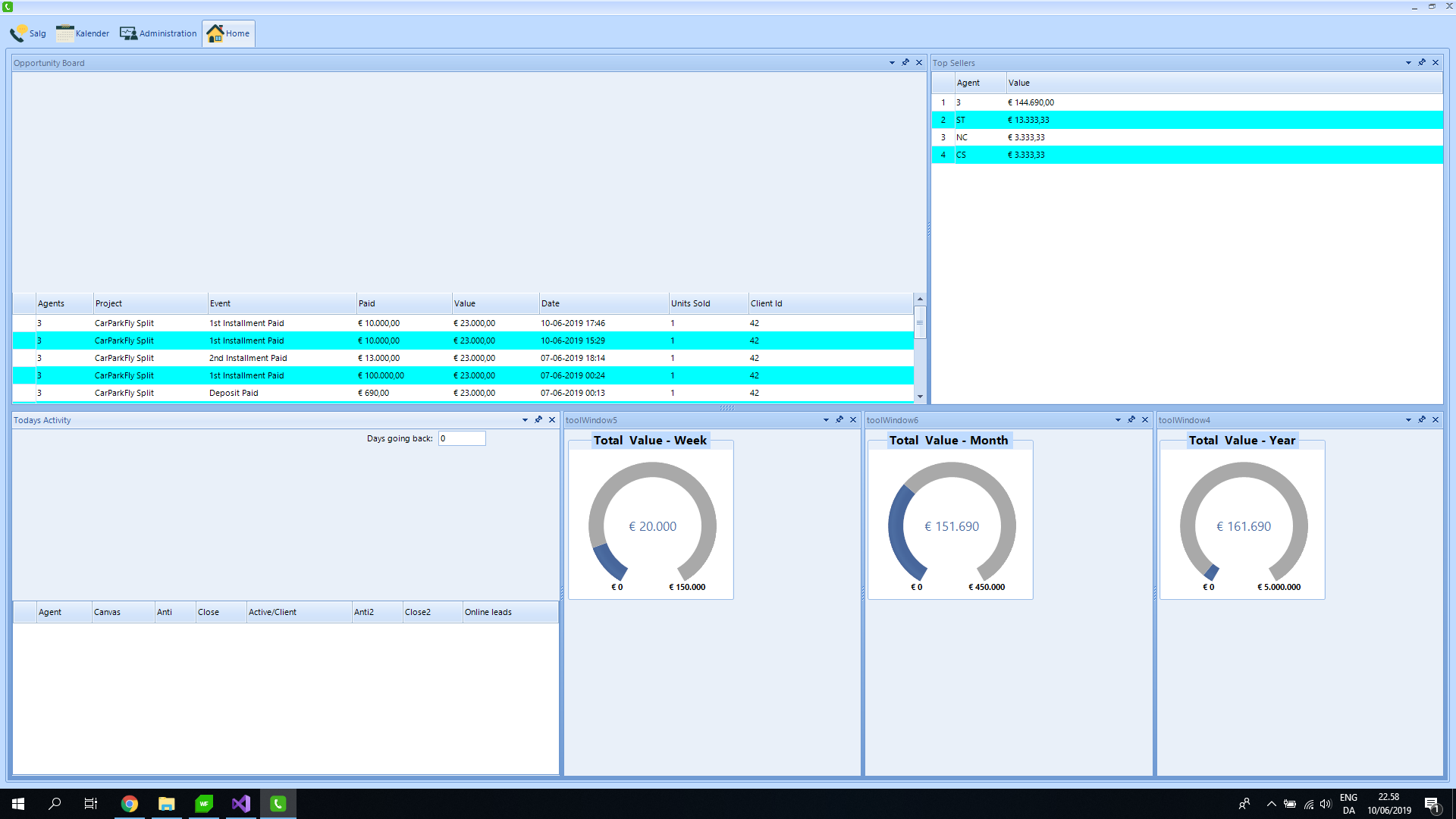Image resolution: width=1456 pixels, height=819 pixels.
Task: Toggle auto-hide pin on toolWindow6
Action: click(x=1131, y=420)
